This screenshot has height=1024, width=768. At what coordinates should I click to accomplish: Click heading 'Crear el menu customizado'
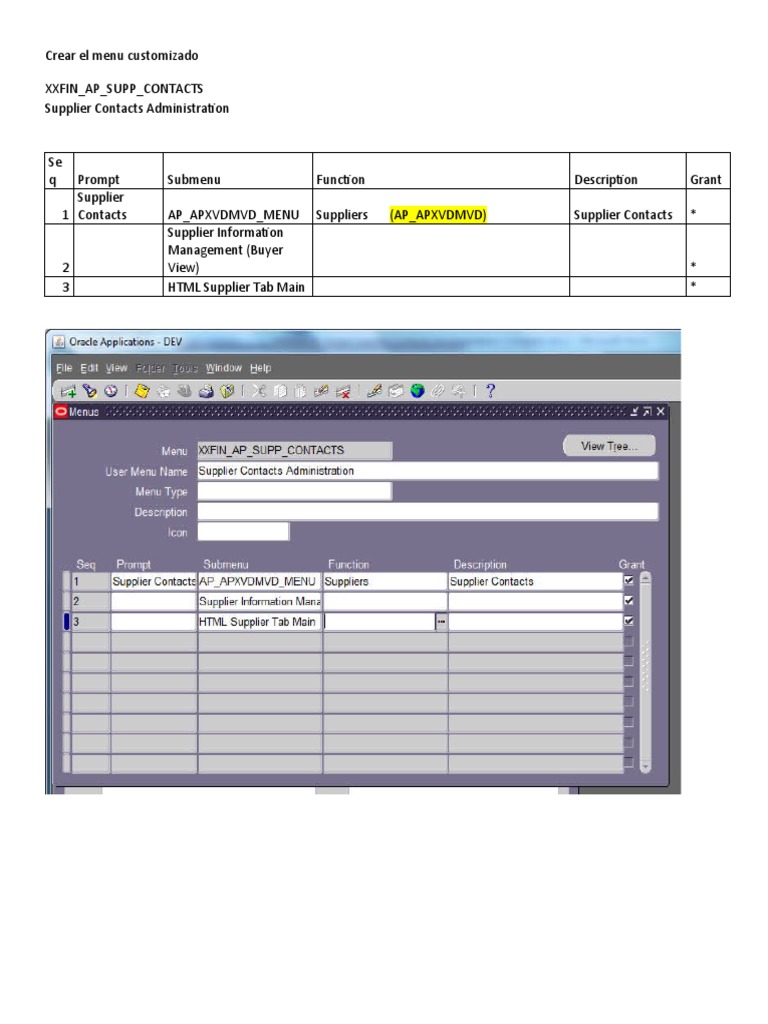[121, 56]
